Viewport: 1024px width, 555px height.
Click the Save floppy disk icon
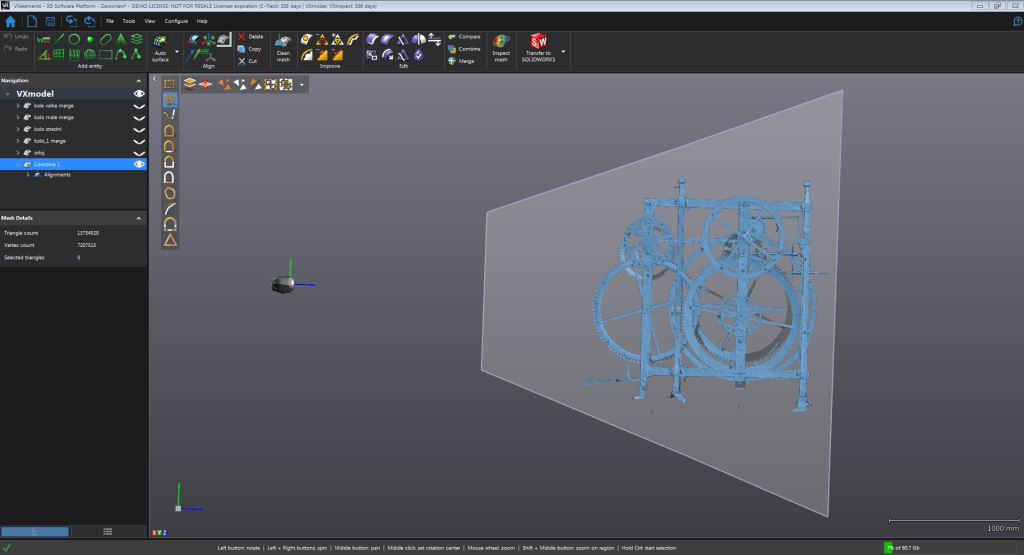52,20
